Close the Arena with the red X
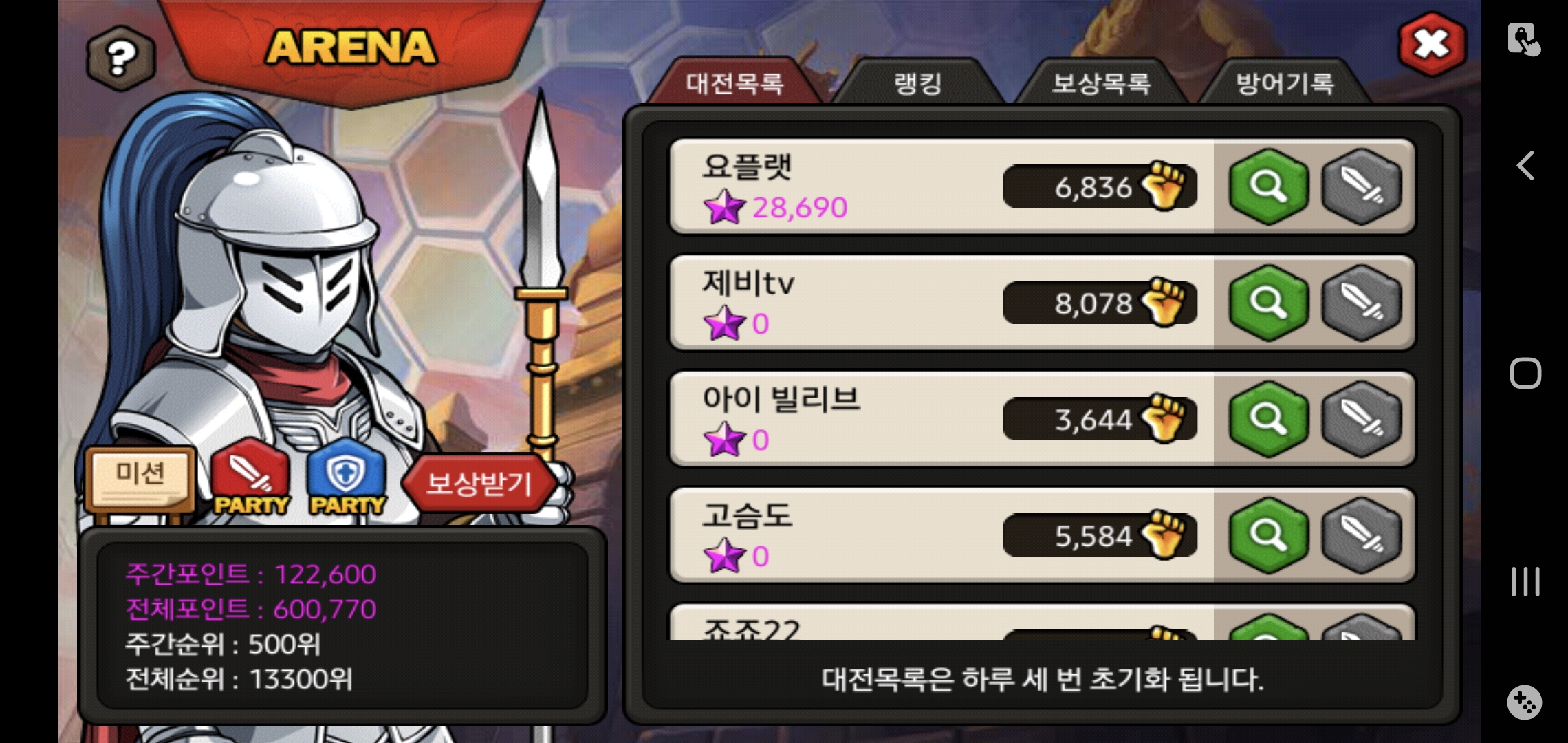Screen dimensions: 1568x743 (x=1432, y=45)
